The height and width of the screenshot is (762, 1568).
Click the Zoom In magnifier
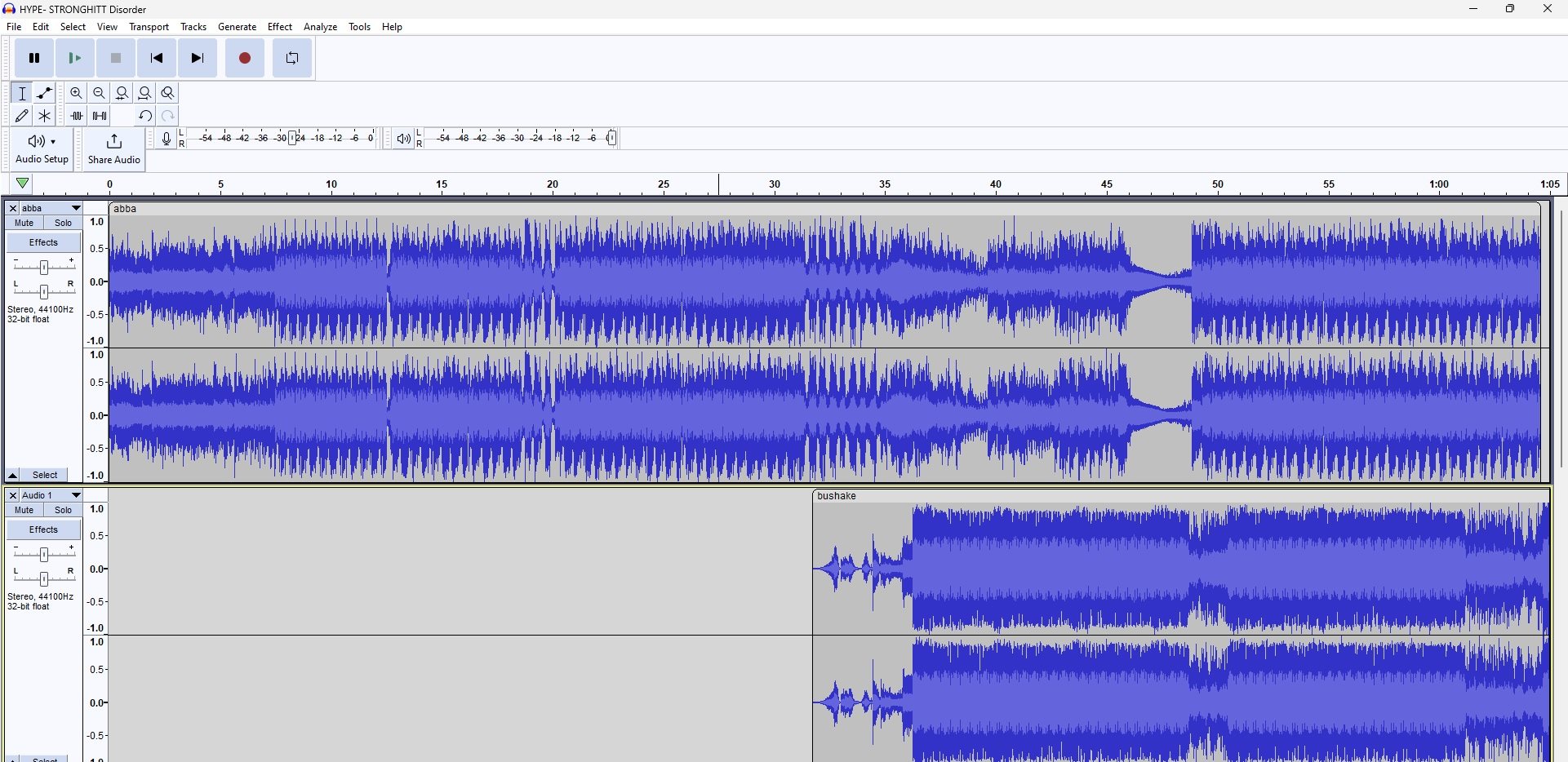point(77,93)
